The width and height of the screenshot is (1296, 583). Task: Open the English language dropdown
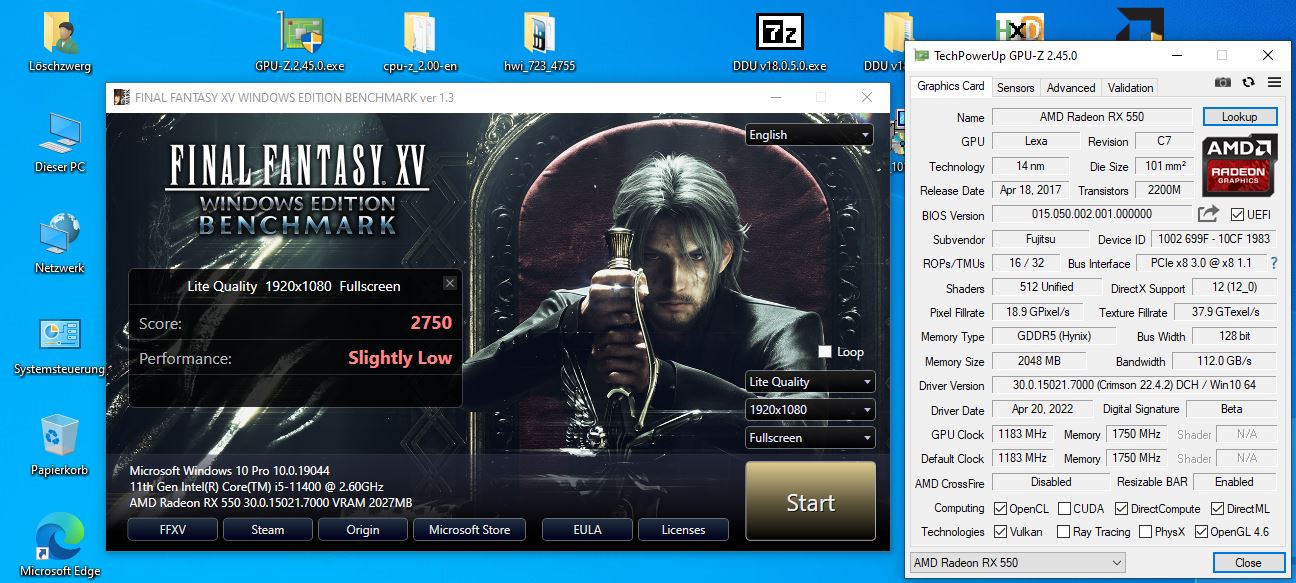point(809,135)
